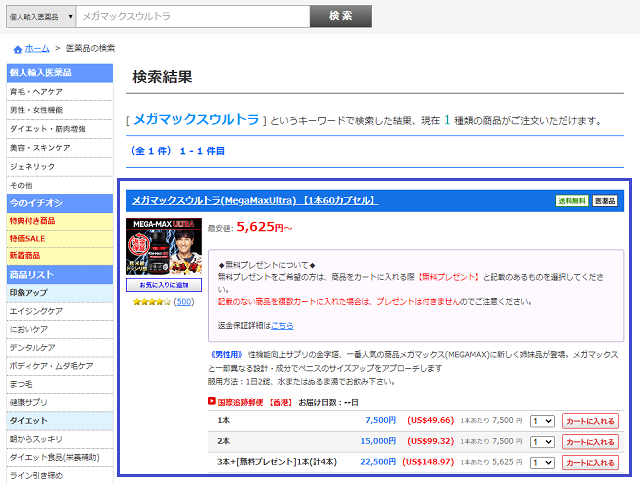Click the 国際追跡郵便【香港】 shipping label

point(255,402)
